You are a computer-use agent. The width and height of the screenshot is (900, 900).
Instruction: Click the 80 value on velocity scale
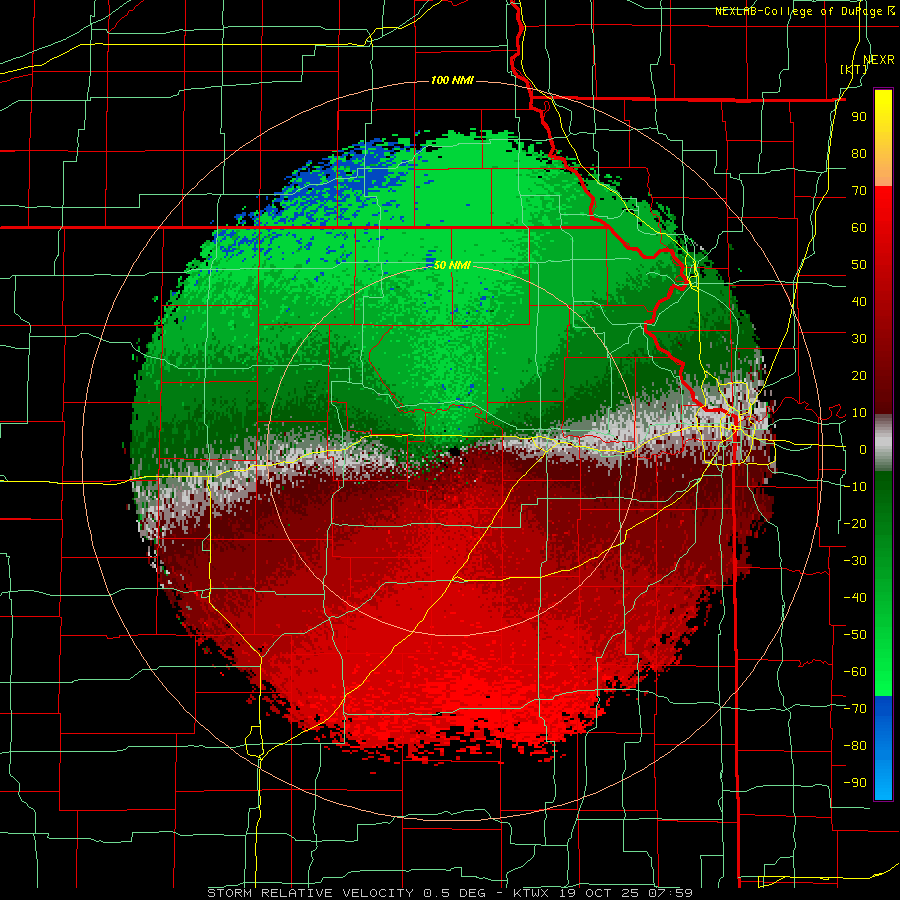click(x=859, y=154)
